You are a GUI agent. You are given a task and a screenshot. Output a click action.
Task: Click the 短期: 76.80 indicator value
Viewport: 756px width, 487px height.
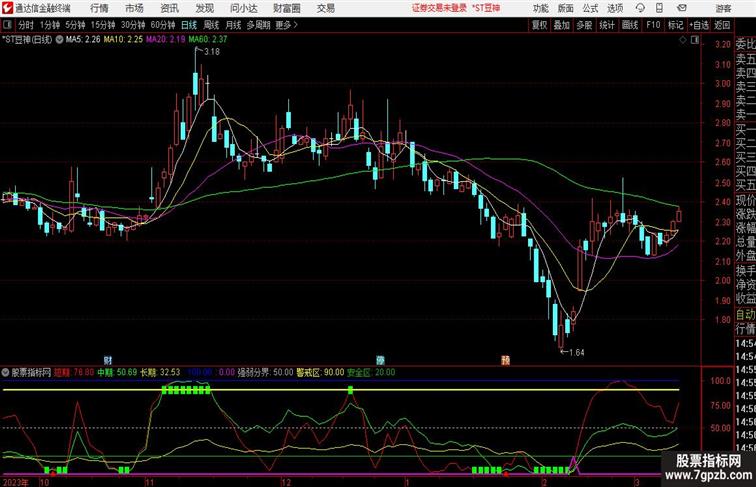coord(74,372)
